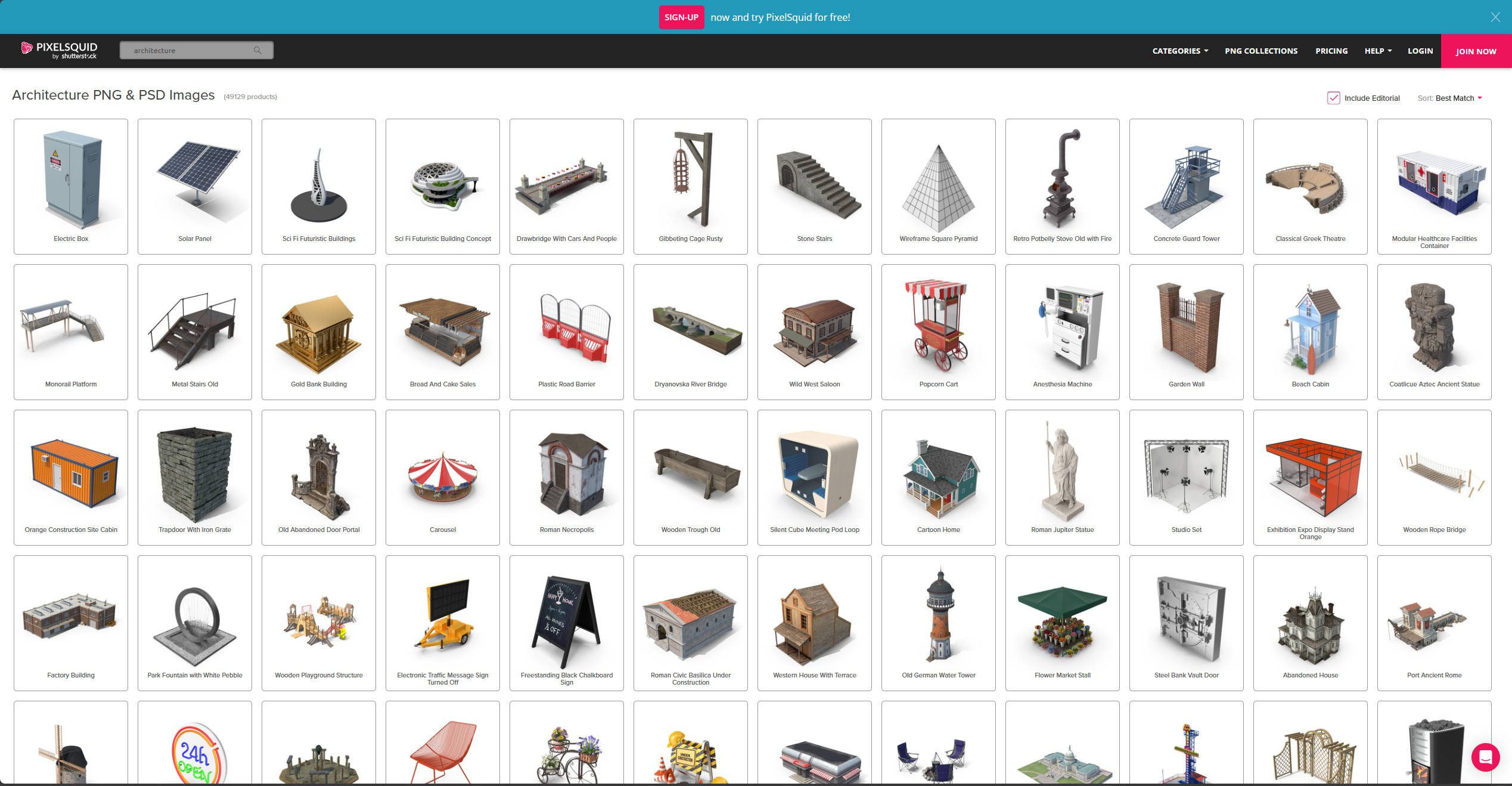Click the Join Now button
The image size is (1512, 786).
[1476, 51]
